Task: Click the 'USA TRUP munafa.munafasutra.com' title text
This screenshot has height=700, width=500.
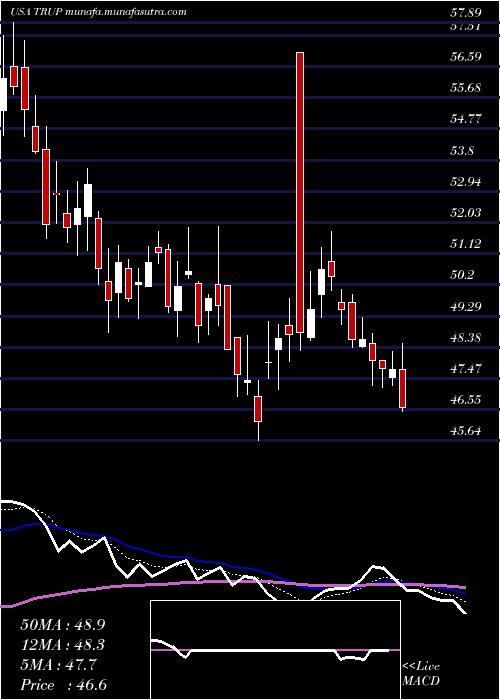Action: click(98, 12)
